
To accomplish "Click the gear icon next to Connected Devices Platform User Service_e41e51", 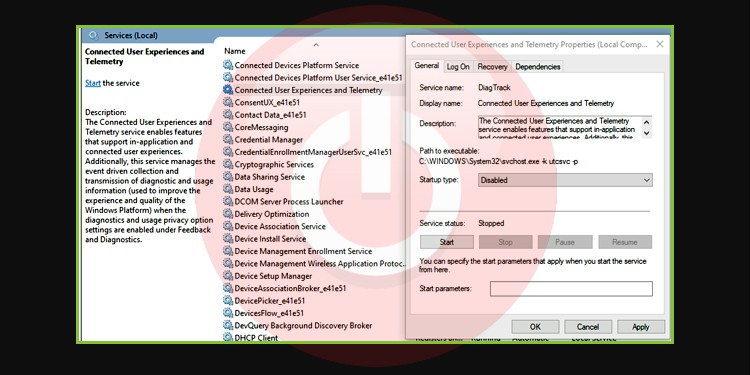I will (228, 77).
